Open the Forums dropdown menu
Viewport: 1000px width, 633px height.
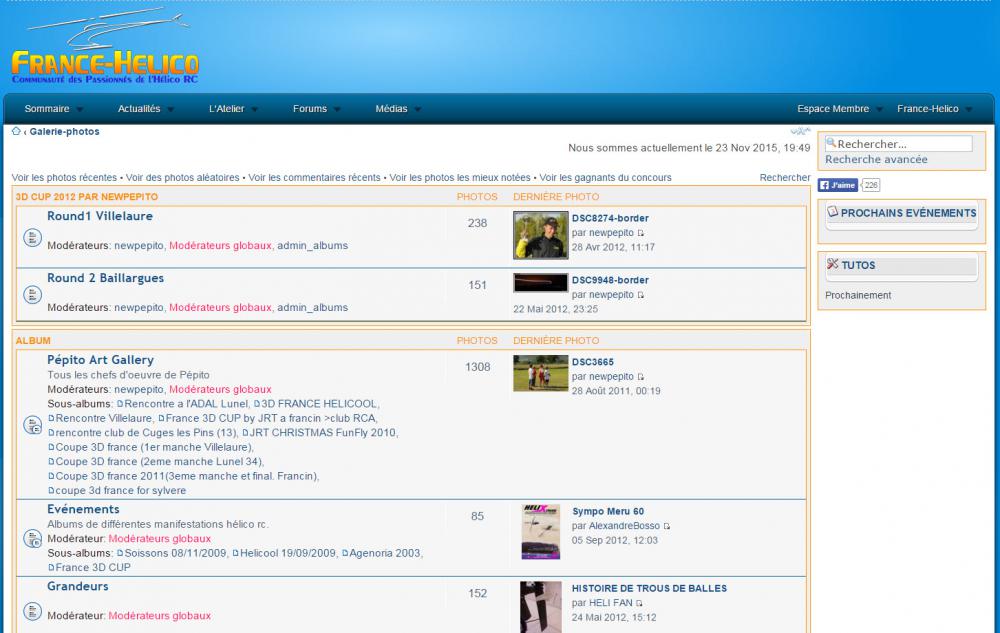316,109
